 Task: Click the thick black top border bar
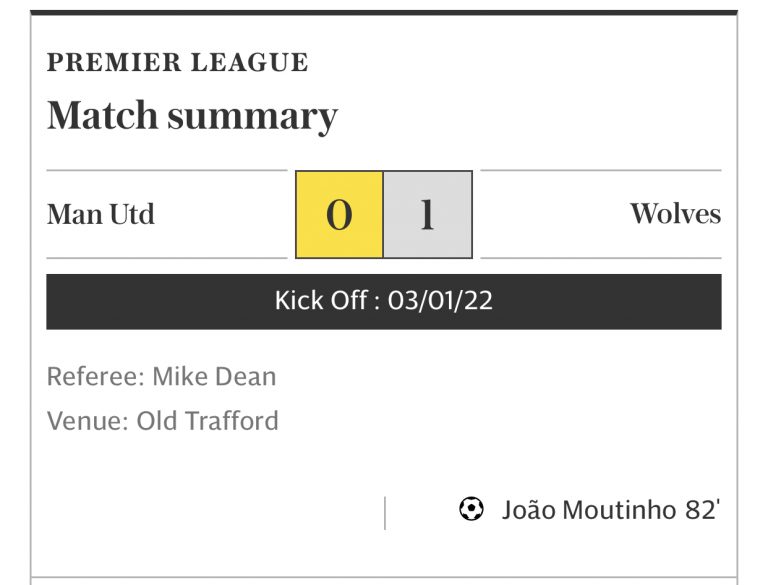pos(384,13)
